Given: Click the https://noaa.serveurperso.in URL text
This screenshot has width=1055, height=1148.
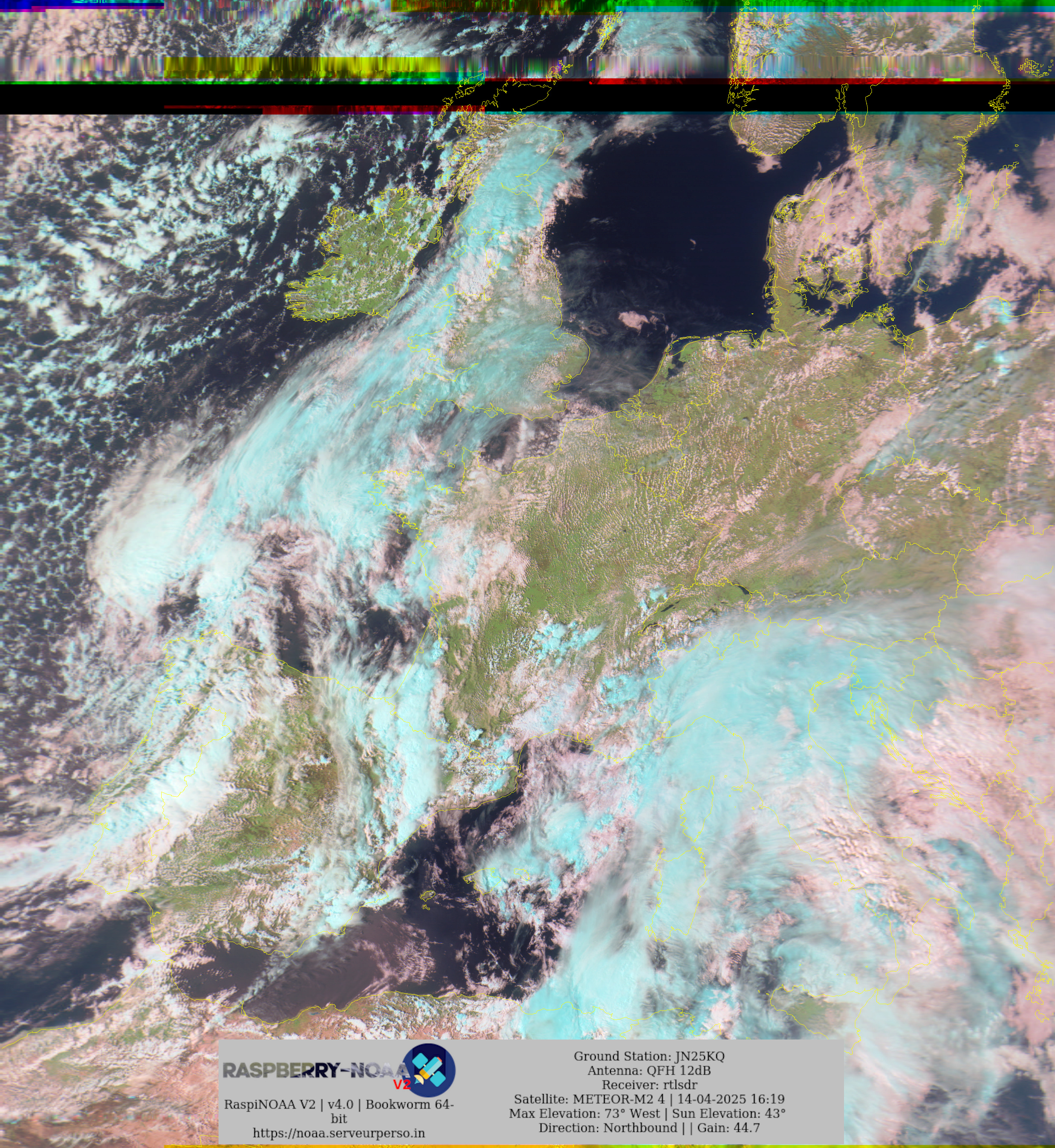Looking at the screenshot, I should tap(339, 1133).
